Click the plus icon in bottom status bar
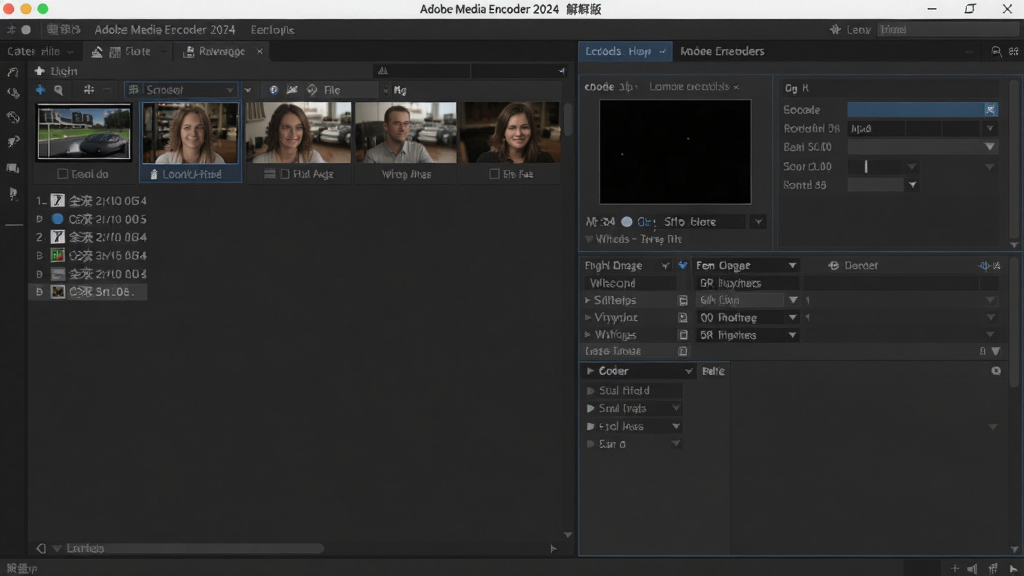 pyautogui.click(x=955, y=569)
